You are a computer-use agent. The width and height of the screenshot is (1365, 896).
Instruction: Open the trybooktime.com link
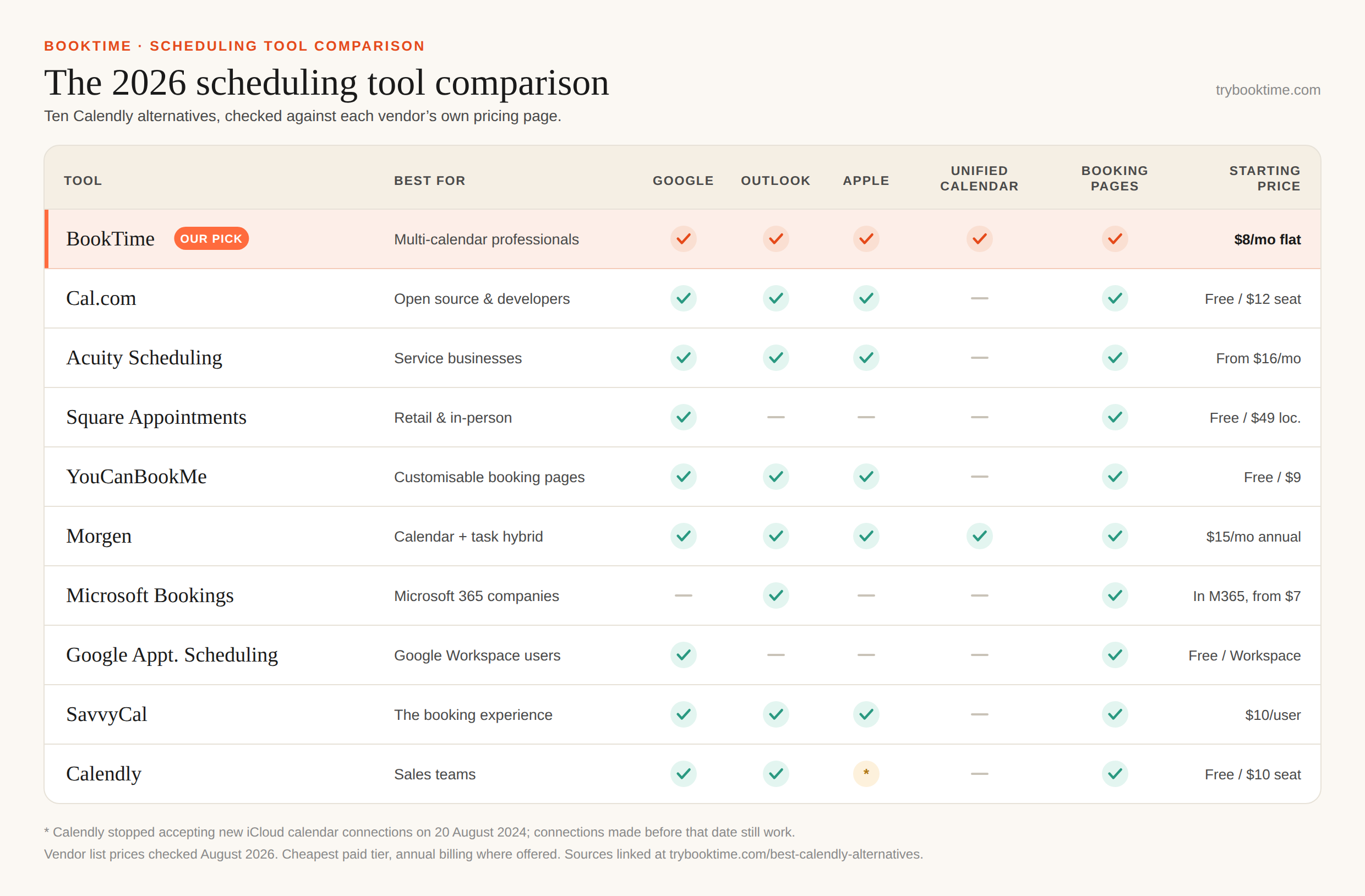click(x=1268, y=90)
